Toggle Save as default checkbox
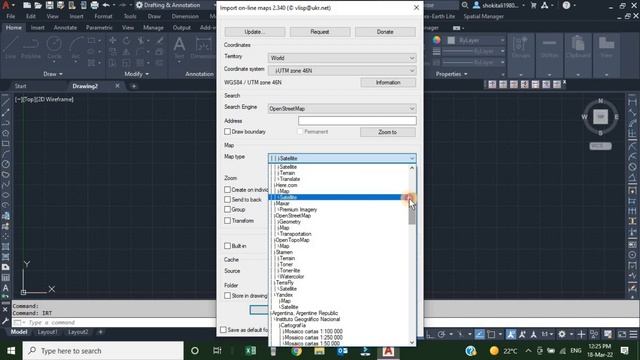Viewport: 640px width, 360px height. pos(223,330)
